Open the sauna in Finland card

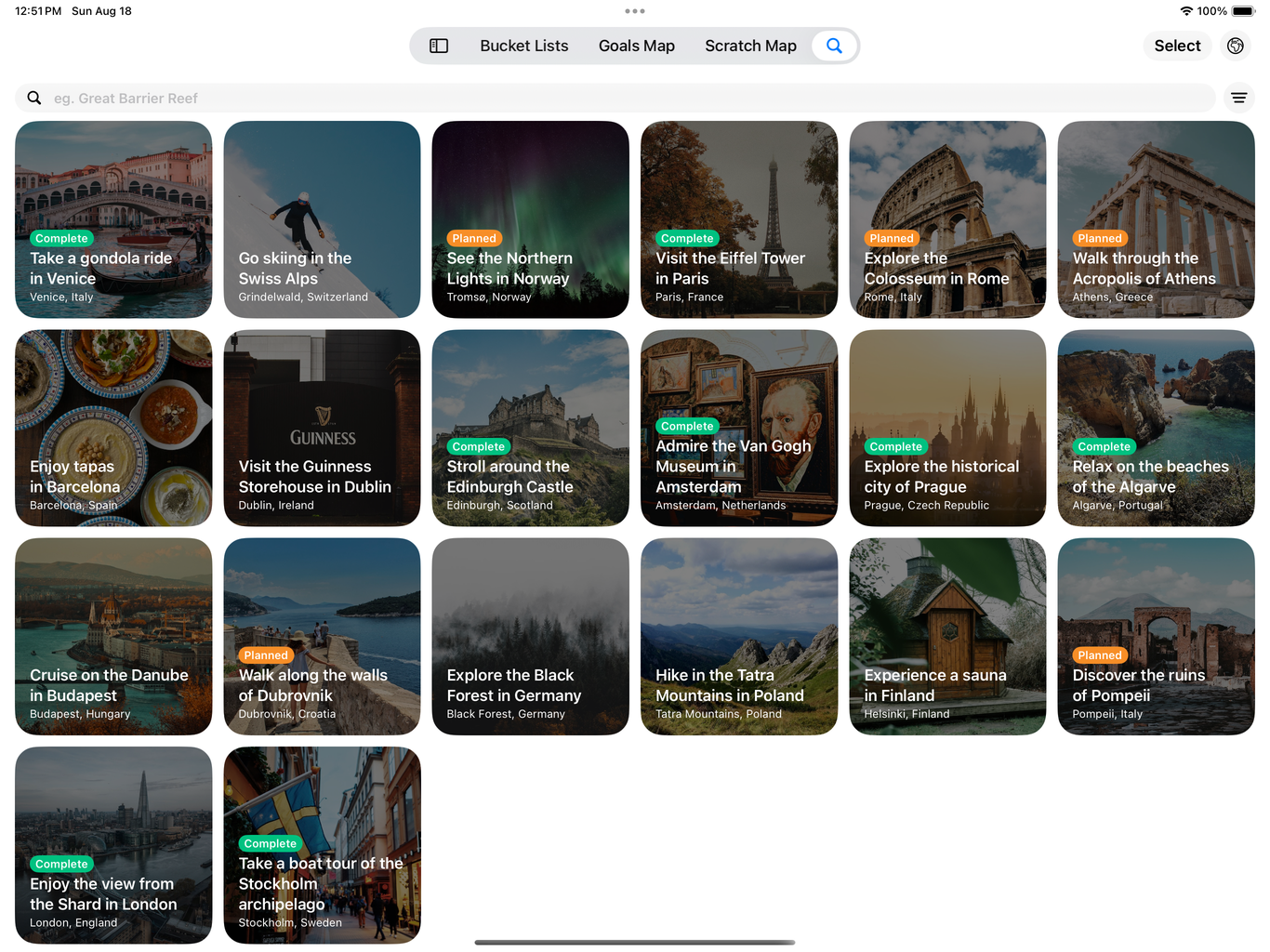tap(947, 637)
